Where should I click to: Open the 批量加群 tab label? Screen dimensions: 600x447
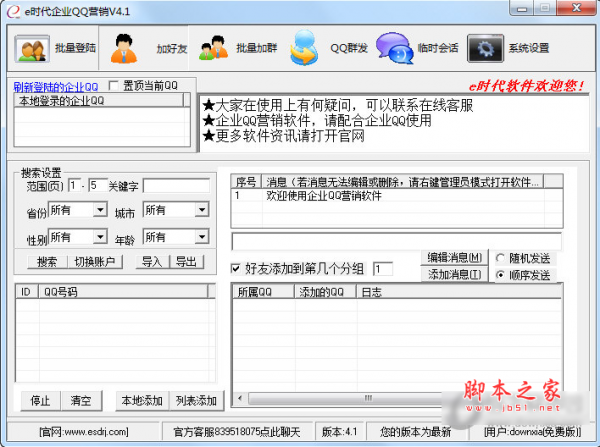point(257,48)
